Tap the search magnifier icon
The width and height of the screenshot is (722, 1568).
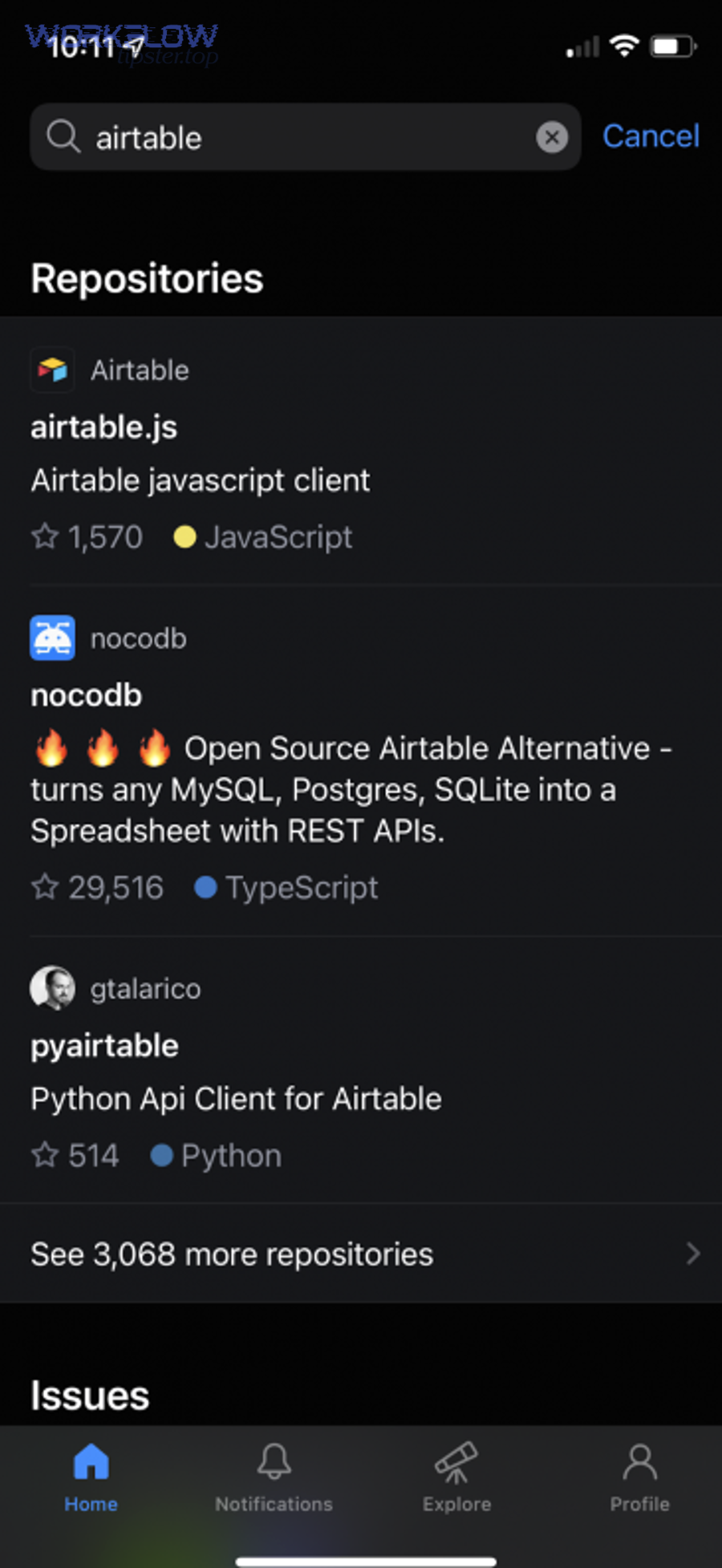click(x=63, y=137)
